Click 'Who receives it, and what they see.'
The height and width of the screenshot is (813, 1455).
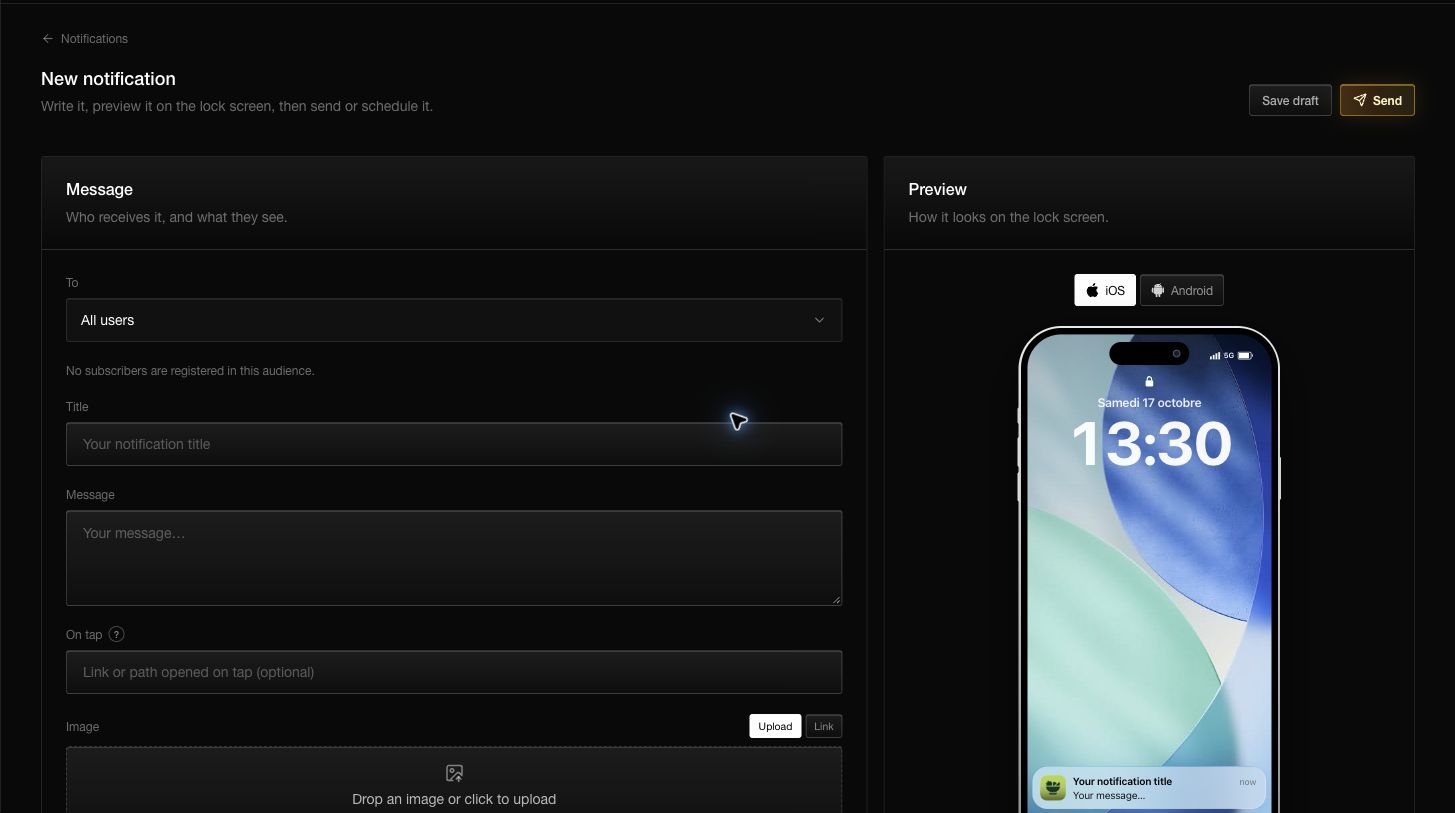click(176, 217)
